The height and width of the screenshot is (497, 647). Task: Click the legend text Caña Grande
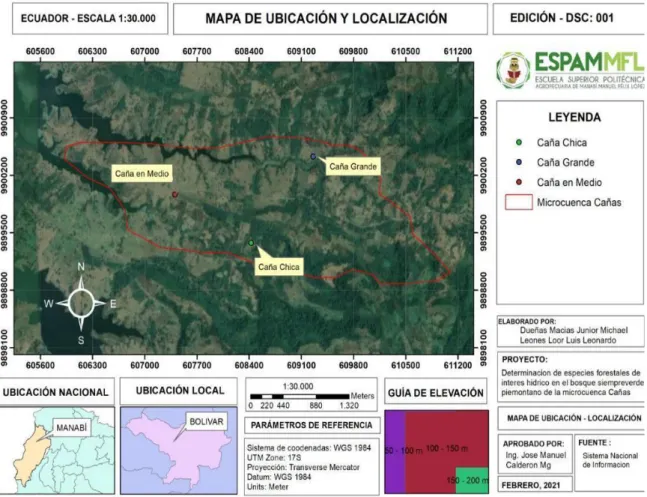click(x=565, y=163)
